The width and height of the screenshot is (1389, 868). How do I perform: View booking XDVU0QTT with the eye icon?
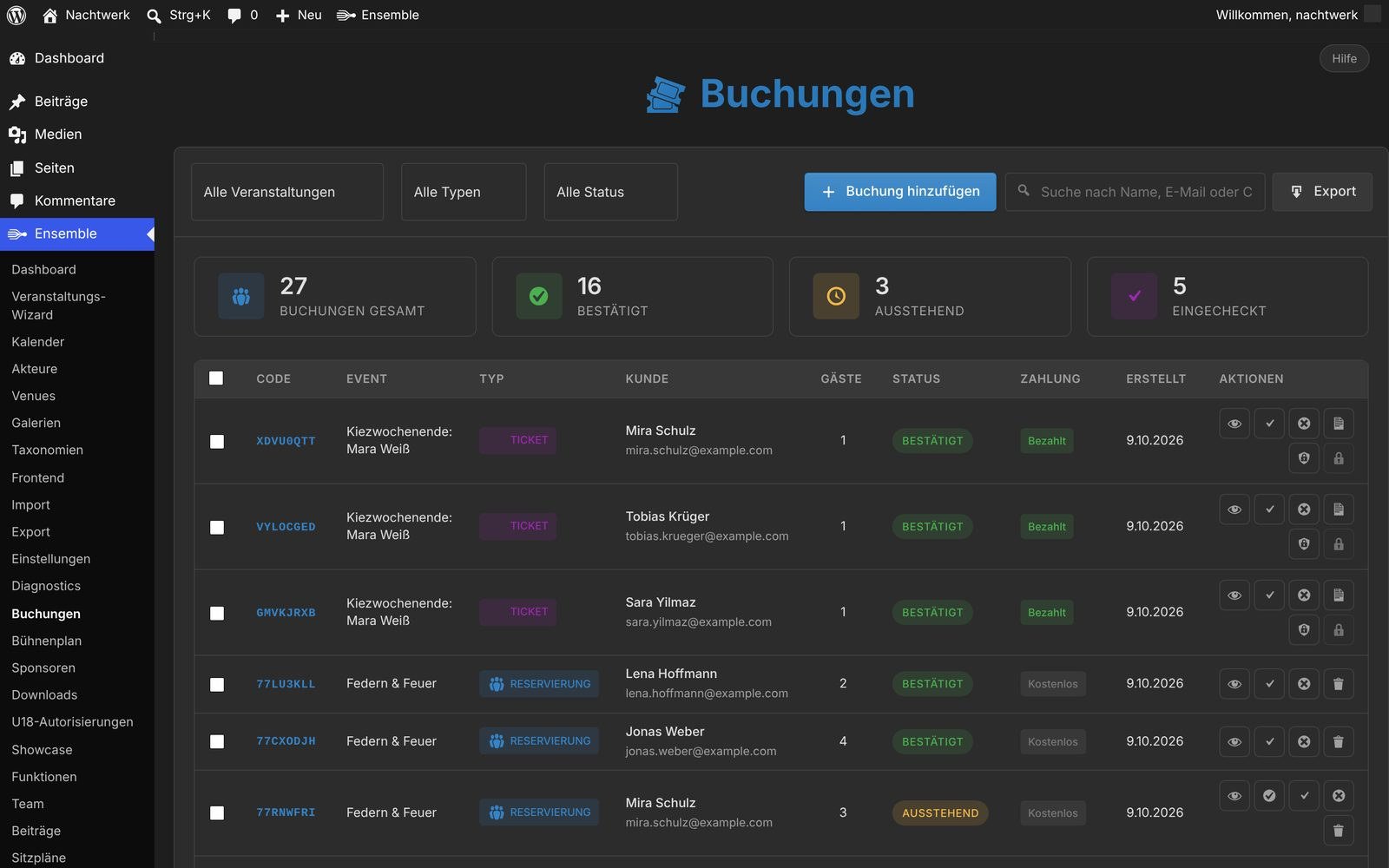(x=1234, y=424)
